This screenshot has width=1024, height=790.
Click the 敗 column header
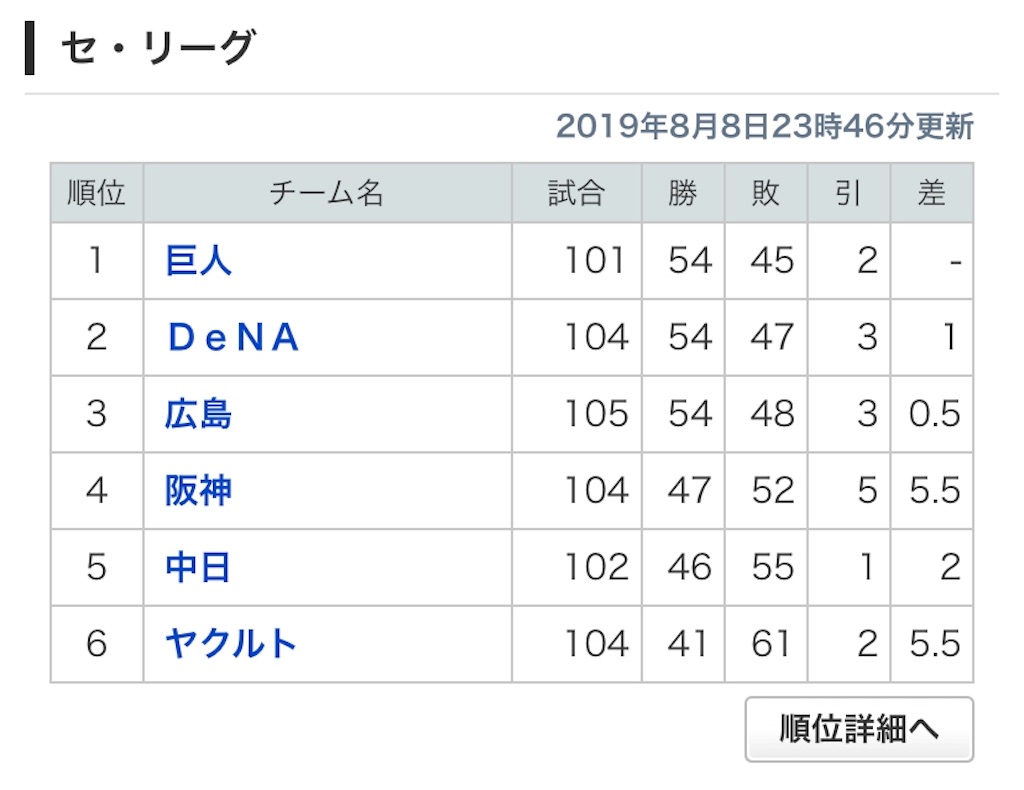click(766, 193)
